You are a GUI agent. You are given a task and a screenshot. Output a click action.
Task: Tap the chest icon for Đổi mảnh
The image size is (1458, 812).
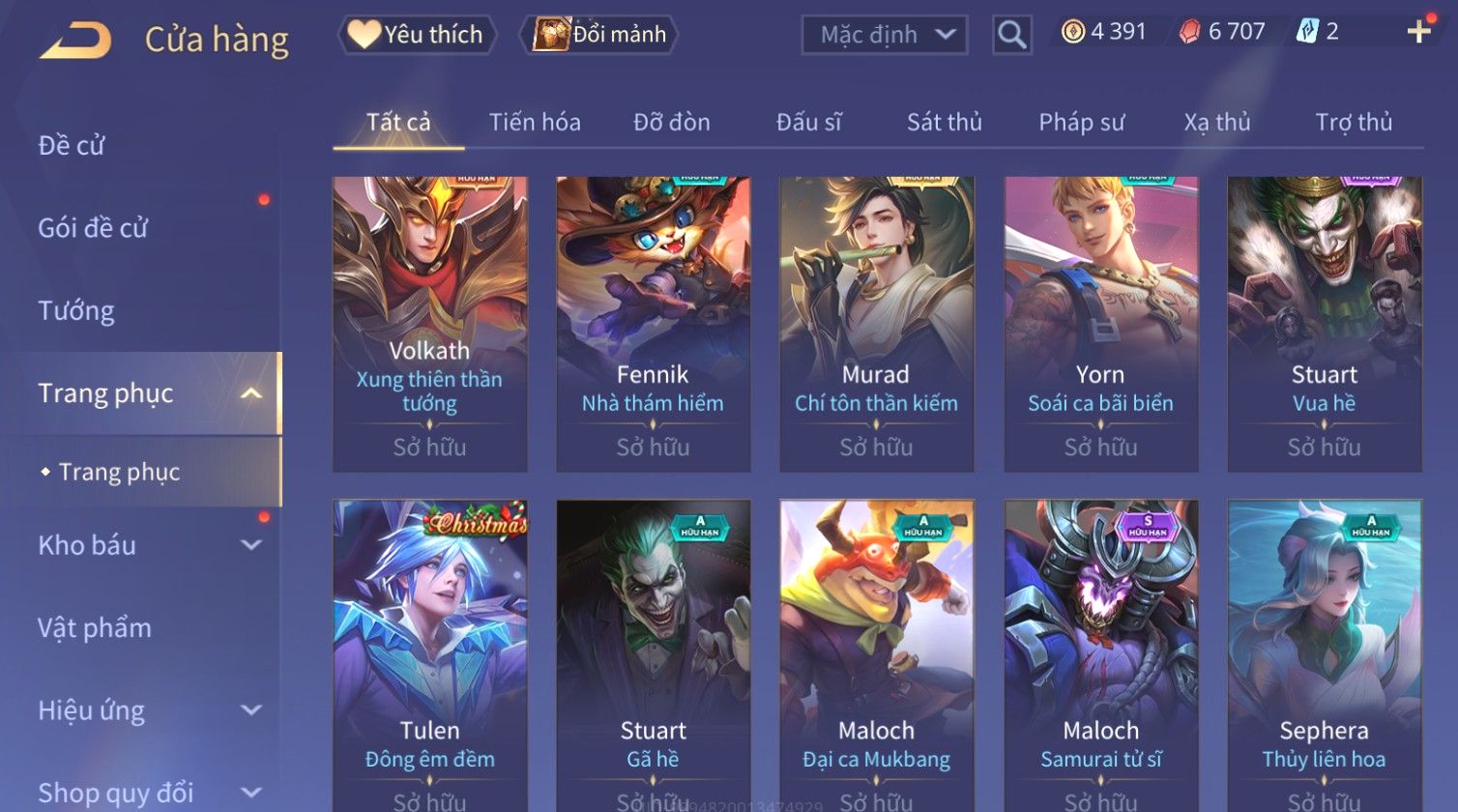[551, 35]
